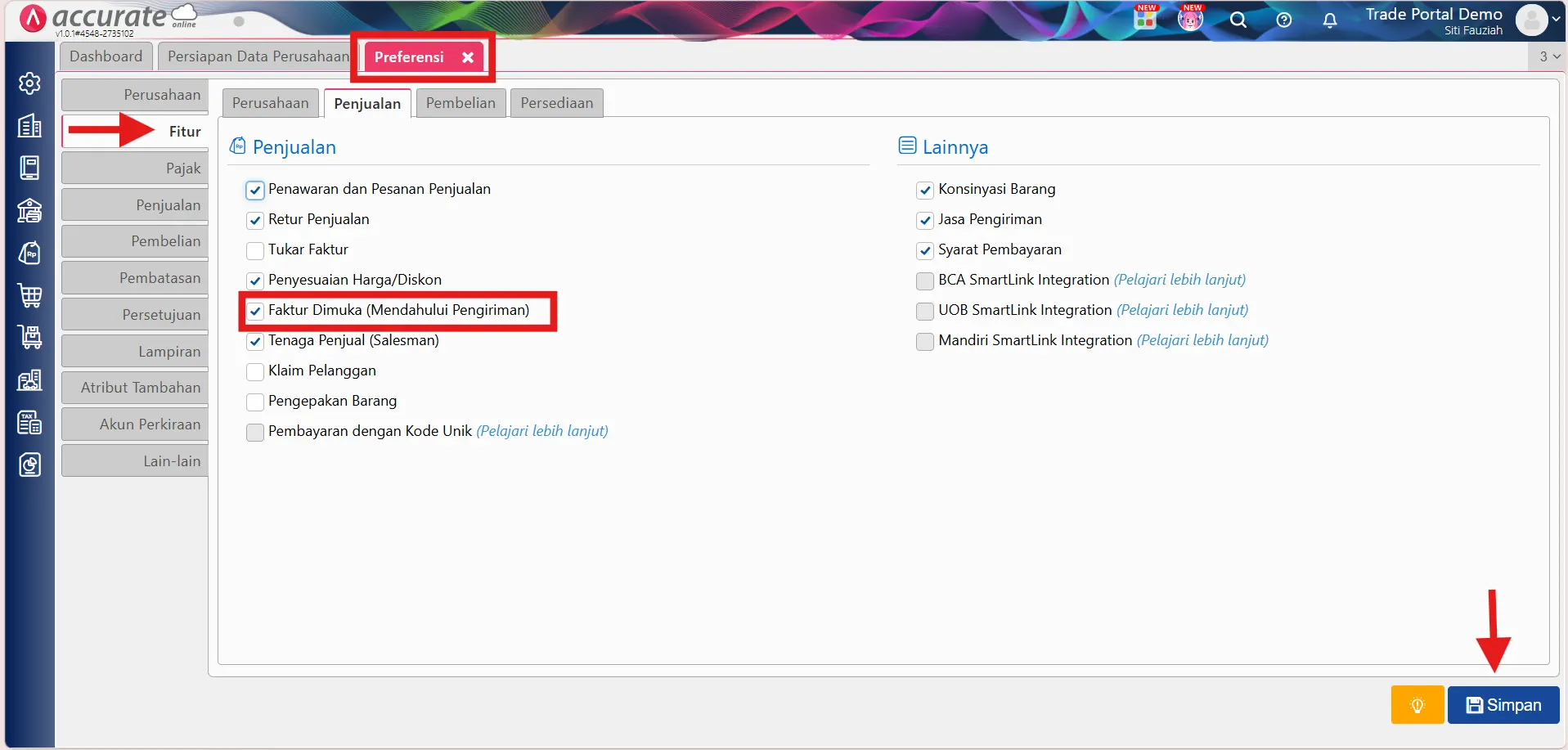Viewport: 1568px width, 750px height.
Task: Enable BCA SmartLink Integration checkbox
Action: point(925,281)
